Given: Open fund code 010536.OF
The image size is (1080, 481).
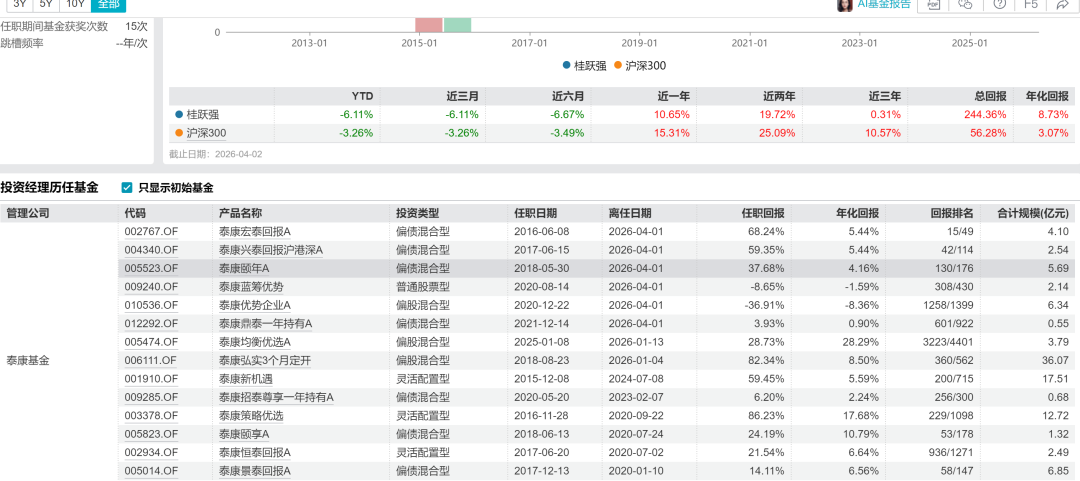Looking at the screenshot, I should click(151, 305).
